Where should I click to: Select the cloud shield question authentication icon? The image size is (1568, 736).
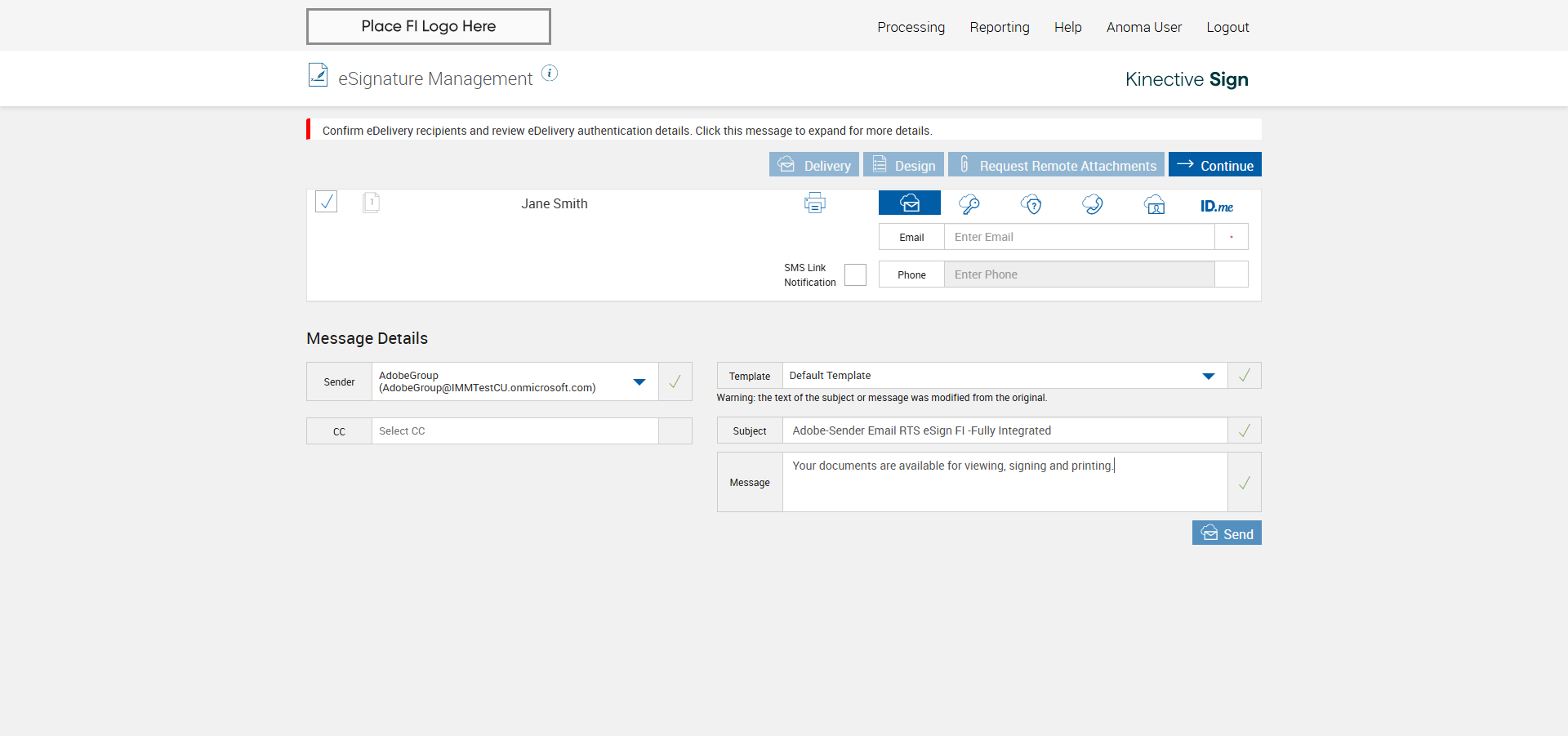point(1031,204)
